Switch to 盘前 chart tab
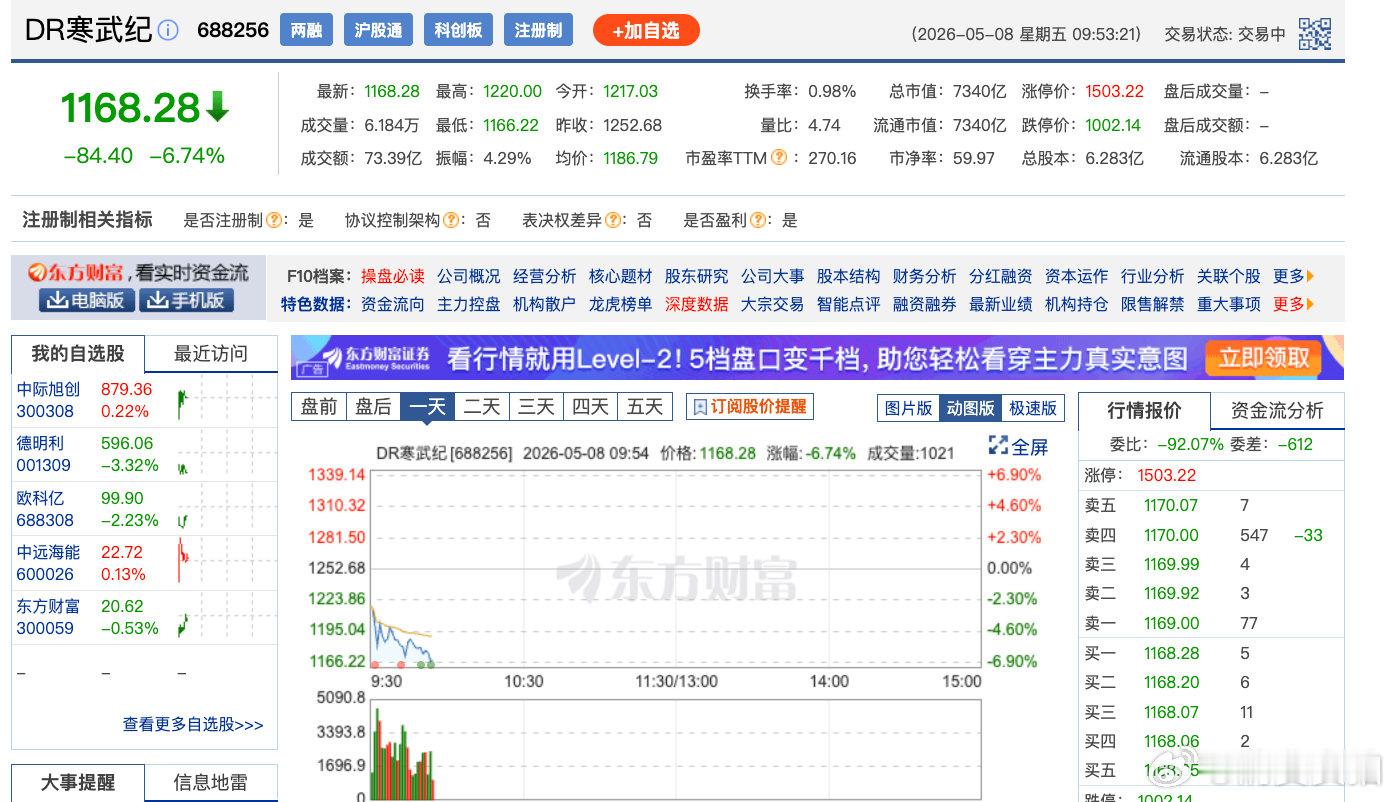The height and width of the screenshot is (802, 1396). (319, 407)
